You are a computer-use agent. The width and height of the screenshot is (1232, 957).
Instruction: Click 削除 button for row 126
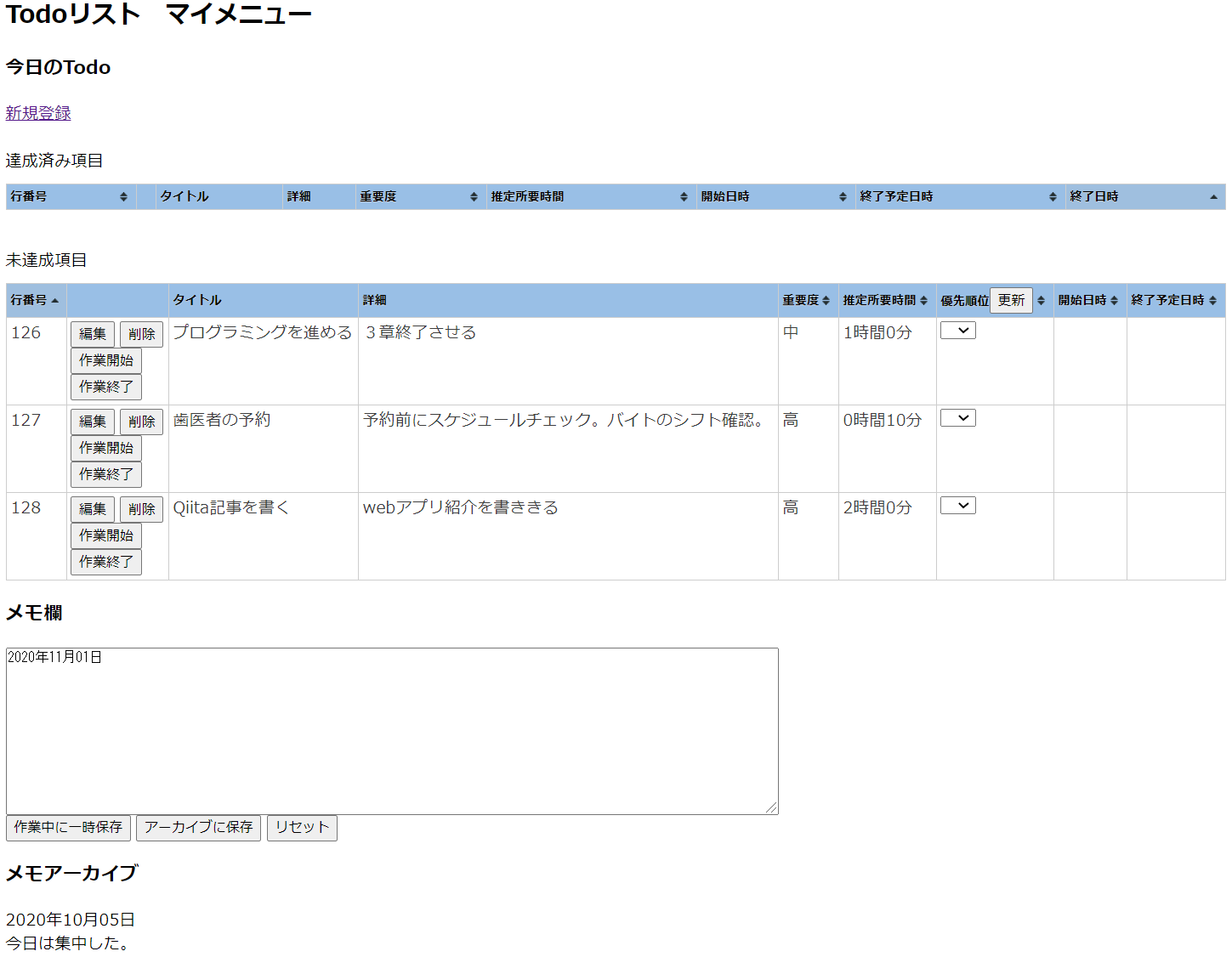(141, 334)
